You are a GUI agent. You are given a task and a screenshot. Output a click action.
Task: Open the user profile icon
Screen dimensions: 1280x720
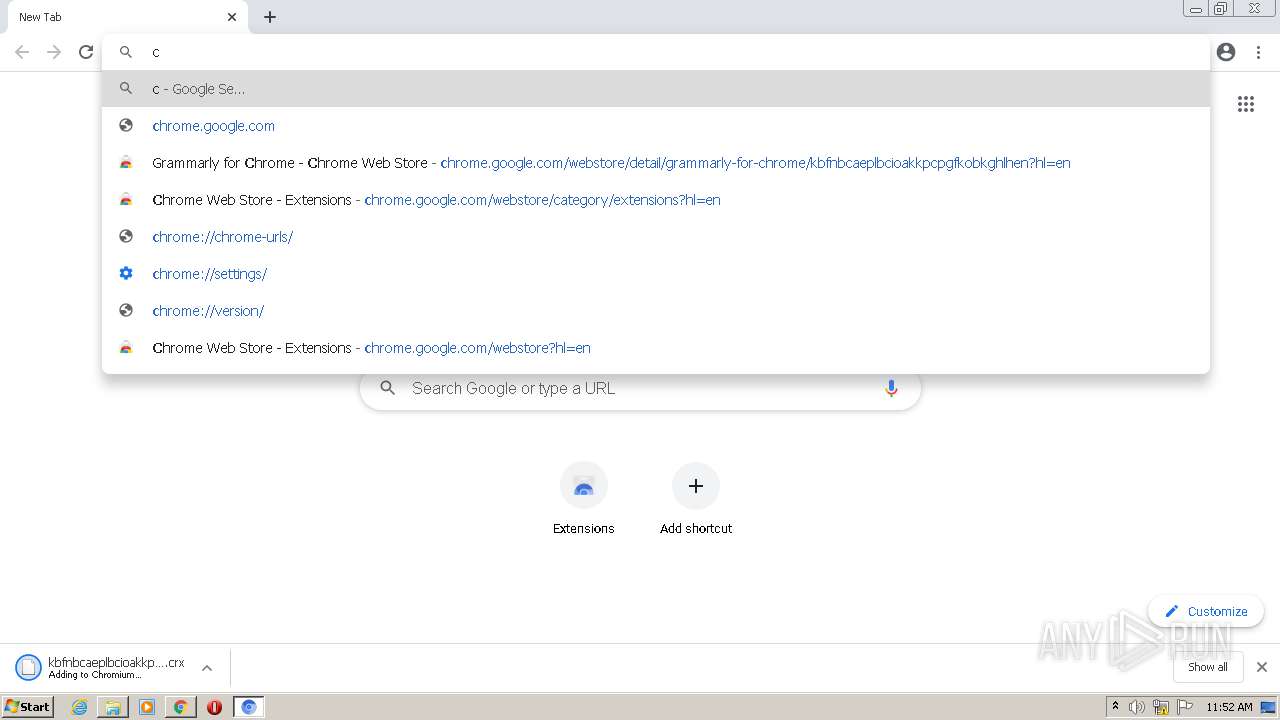coord(1226,52)
